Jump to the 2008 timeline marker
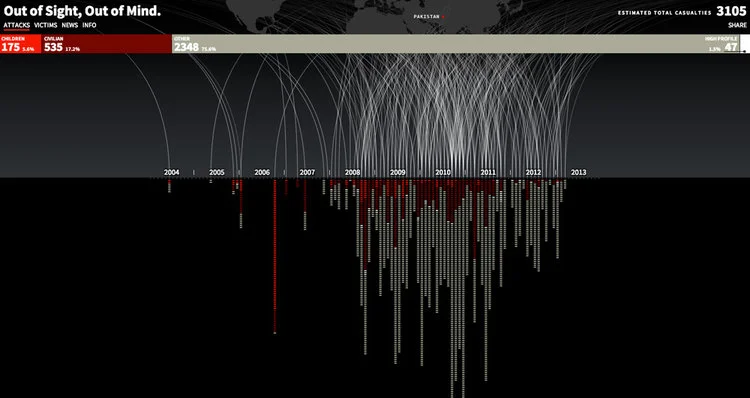 tap(353, 172)
